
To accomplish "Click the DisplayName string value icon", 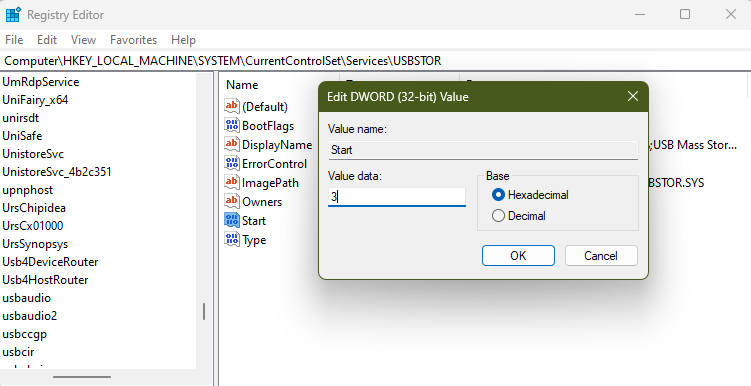I will [x=232, y=144].
